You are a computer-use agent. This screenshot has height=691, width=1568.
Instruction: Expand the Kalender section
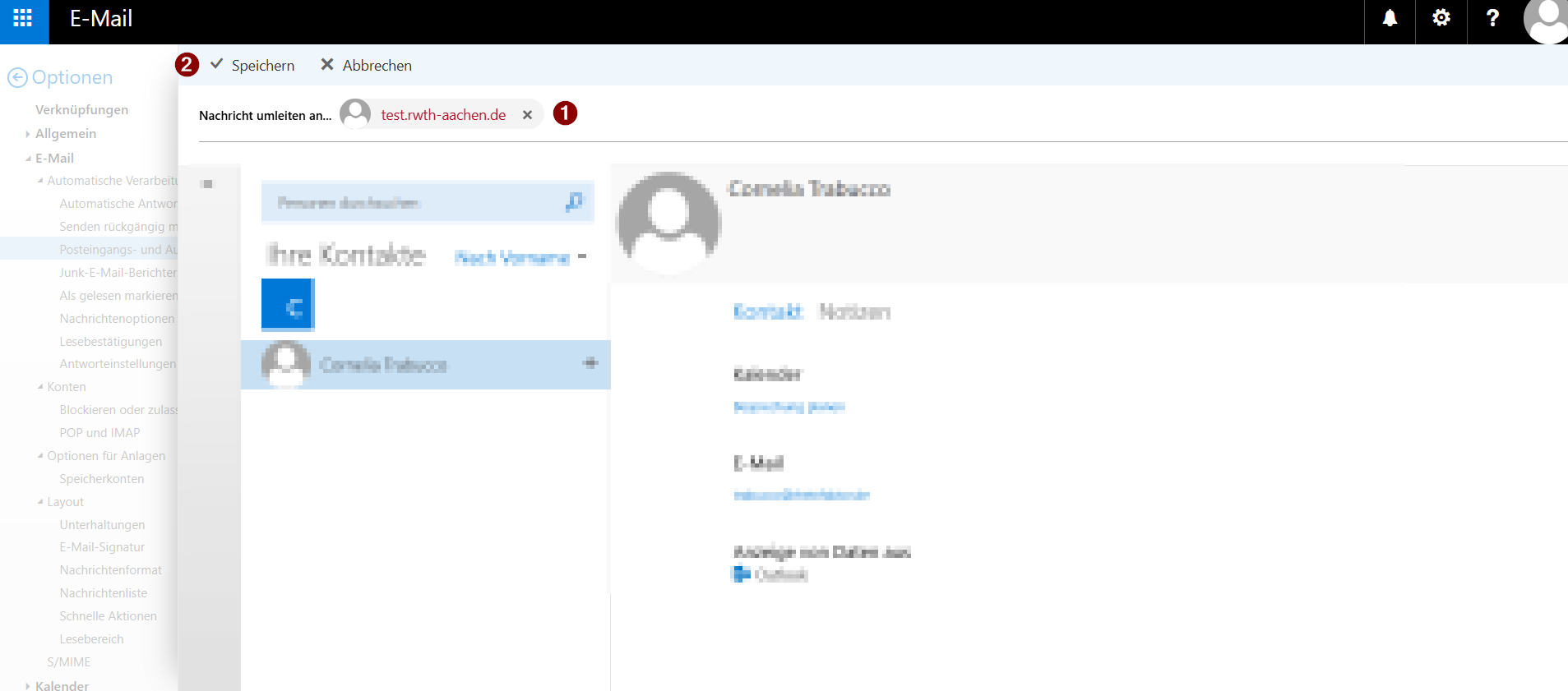point(28,685)
